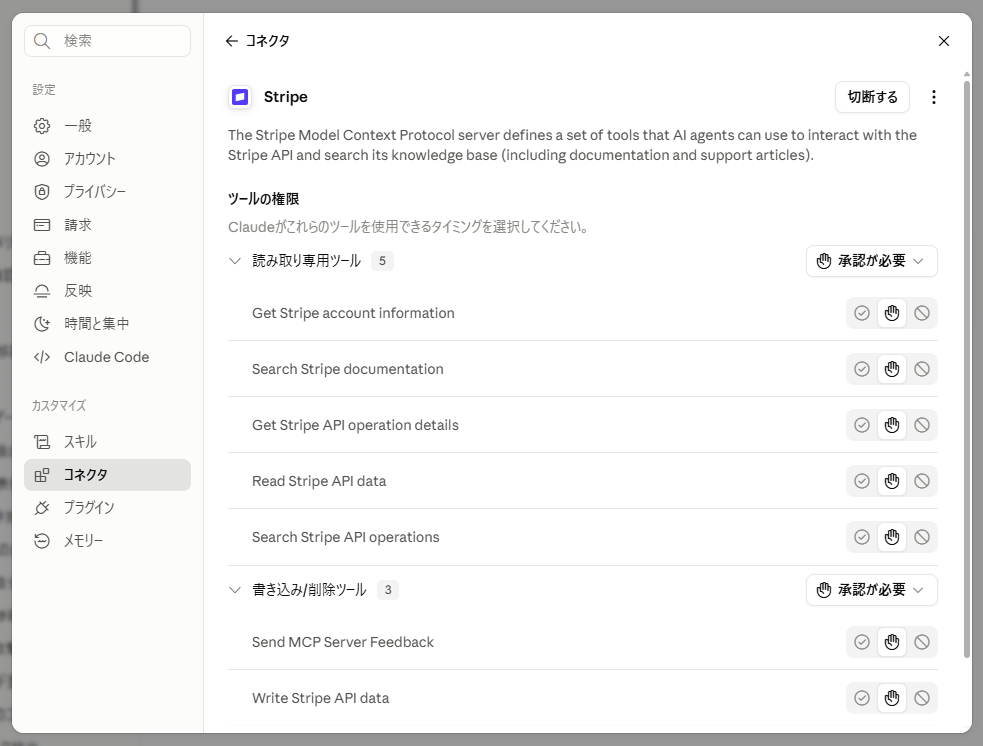Block the Get Stripe account information tool
Image resolution: width=983 pixels, height=746 pixels.
tap(922, 313)
